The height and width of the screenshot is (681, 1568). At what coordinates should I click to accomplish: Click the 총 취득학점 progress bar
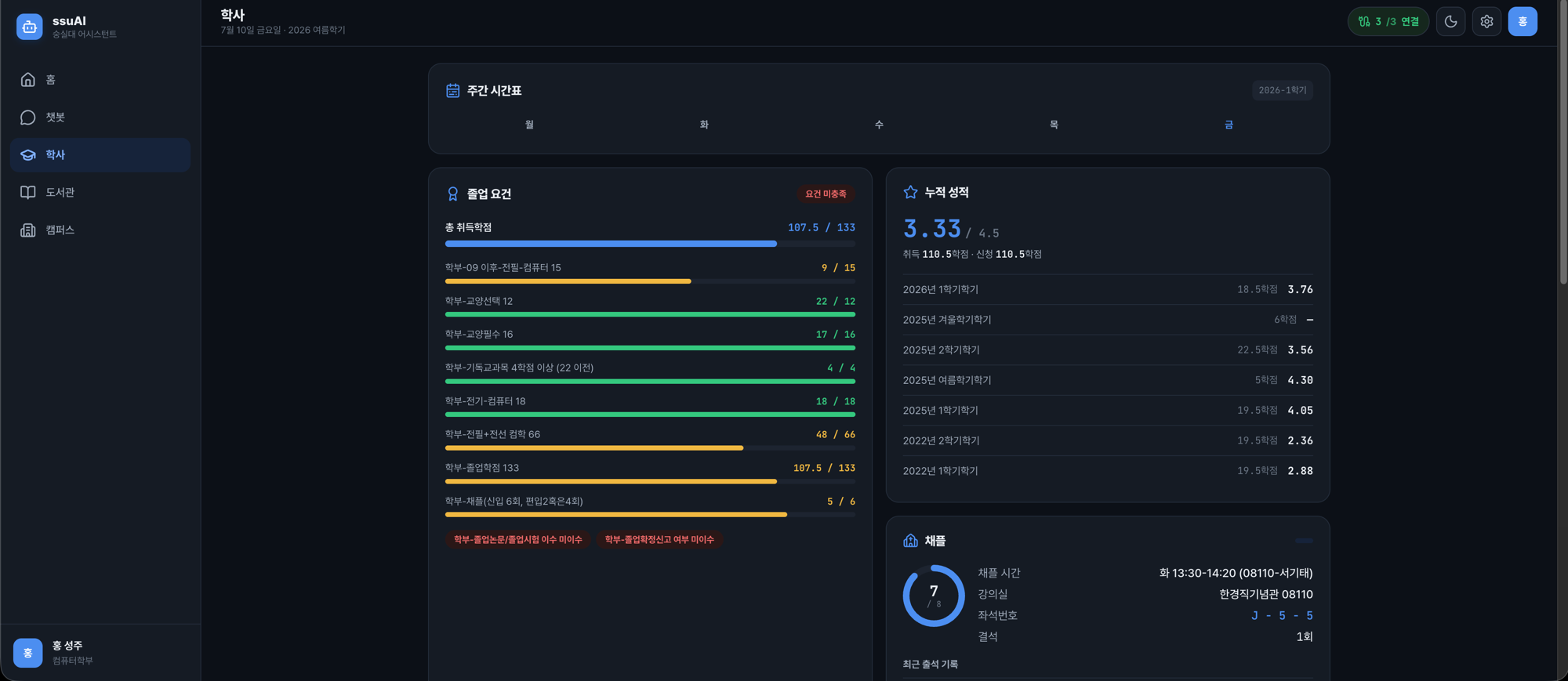tap(650, 244)
